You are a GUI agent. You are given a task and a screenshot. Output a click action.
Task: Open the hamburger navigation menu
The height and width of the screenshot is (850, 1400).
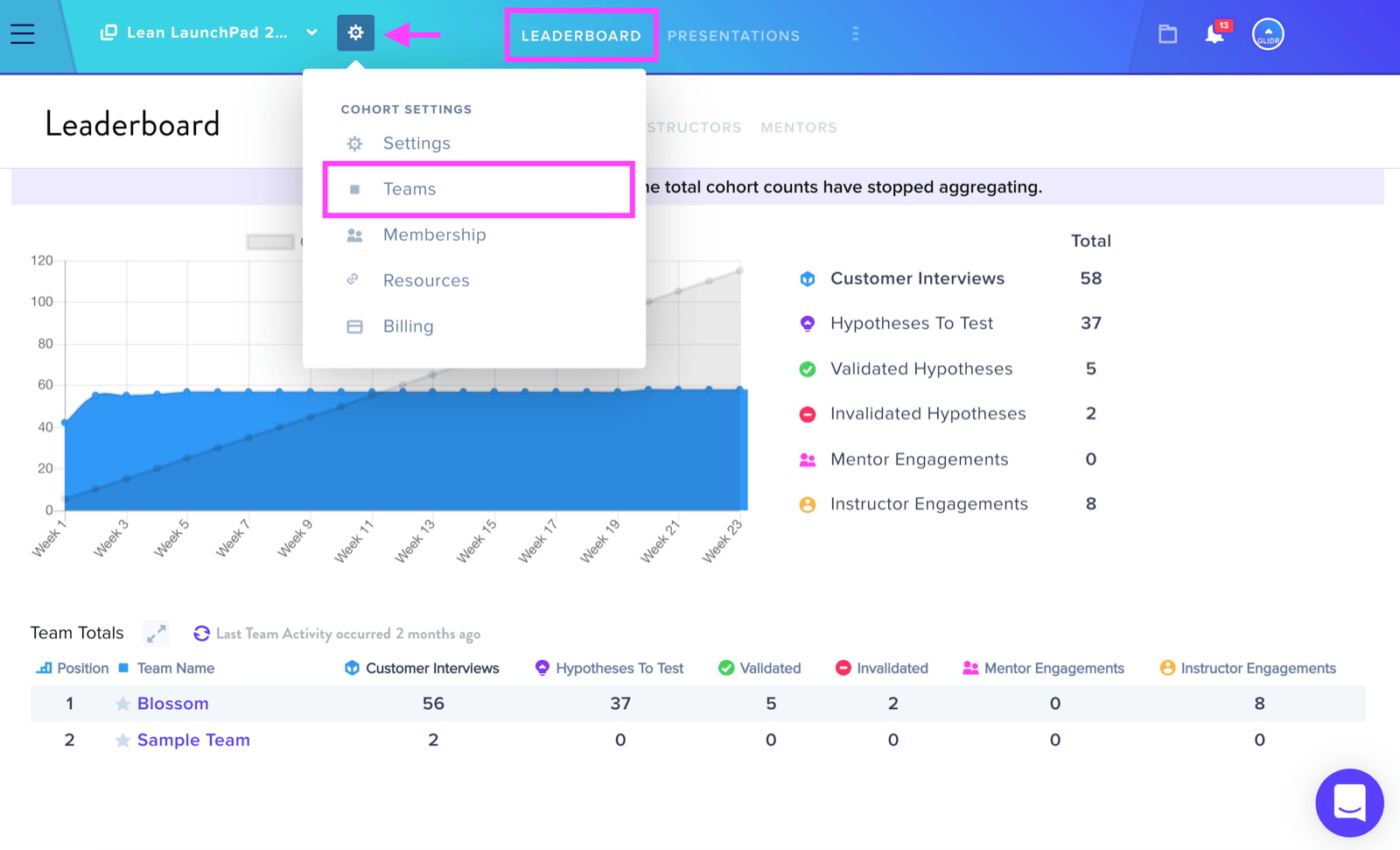click(23, 33)
